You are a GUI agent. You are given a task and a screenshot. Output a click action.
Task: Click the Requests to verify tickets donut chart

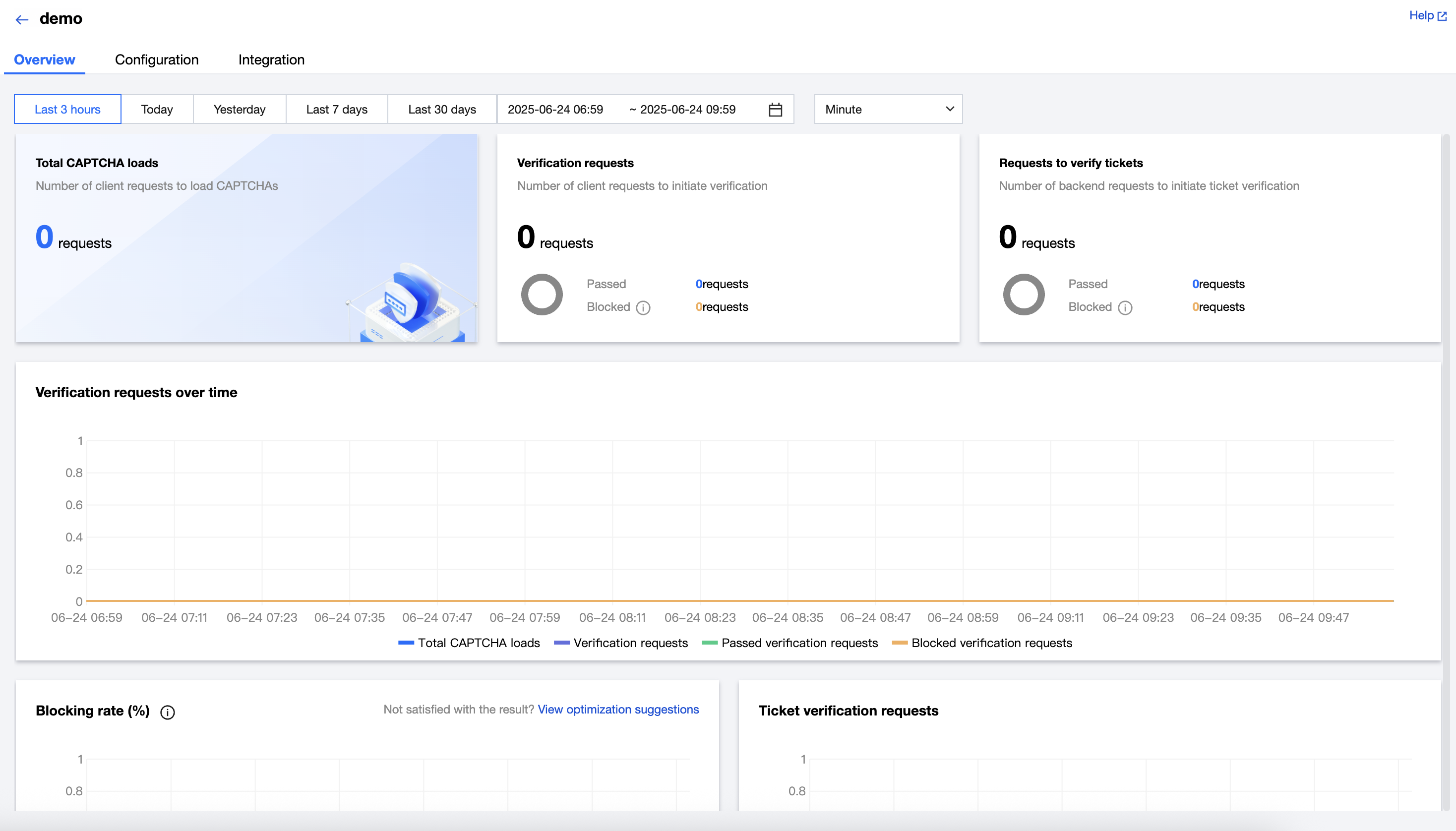(1024, 295)
